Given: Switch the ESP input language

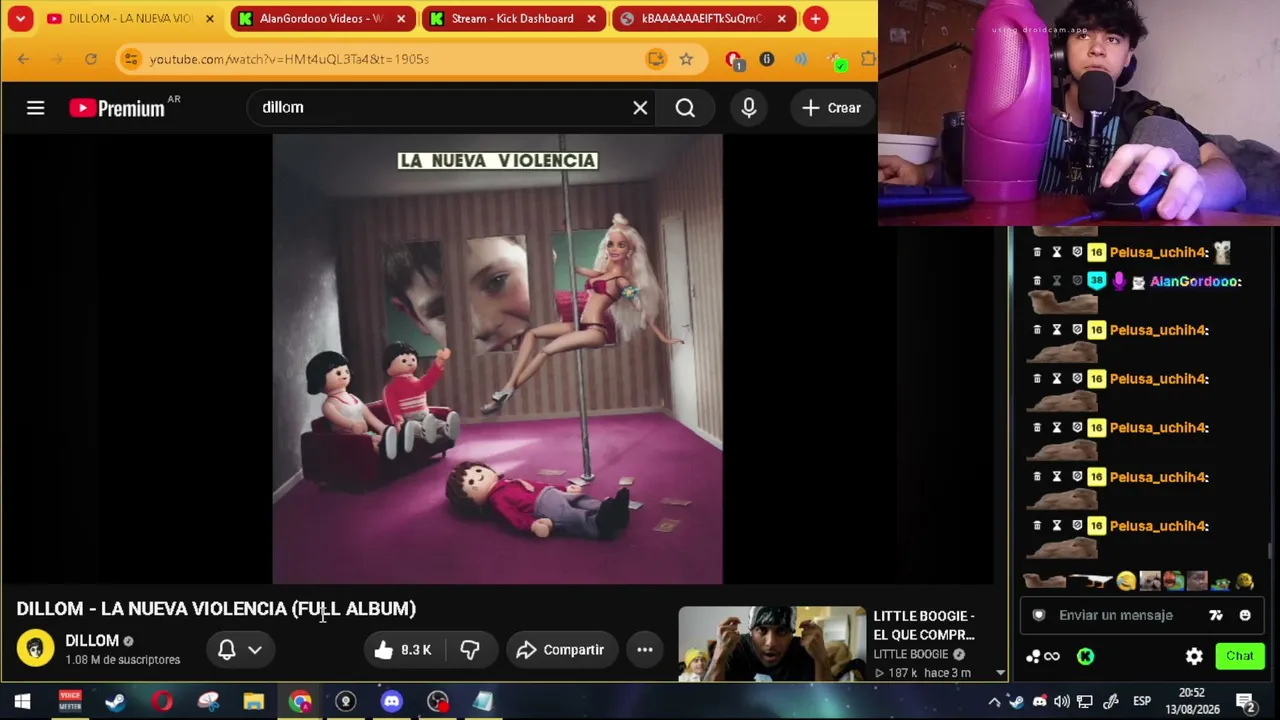Looking at the screenshot, I should (1141, 701).
